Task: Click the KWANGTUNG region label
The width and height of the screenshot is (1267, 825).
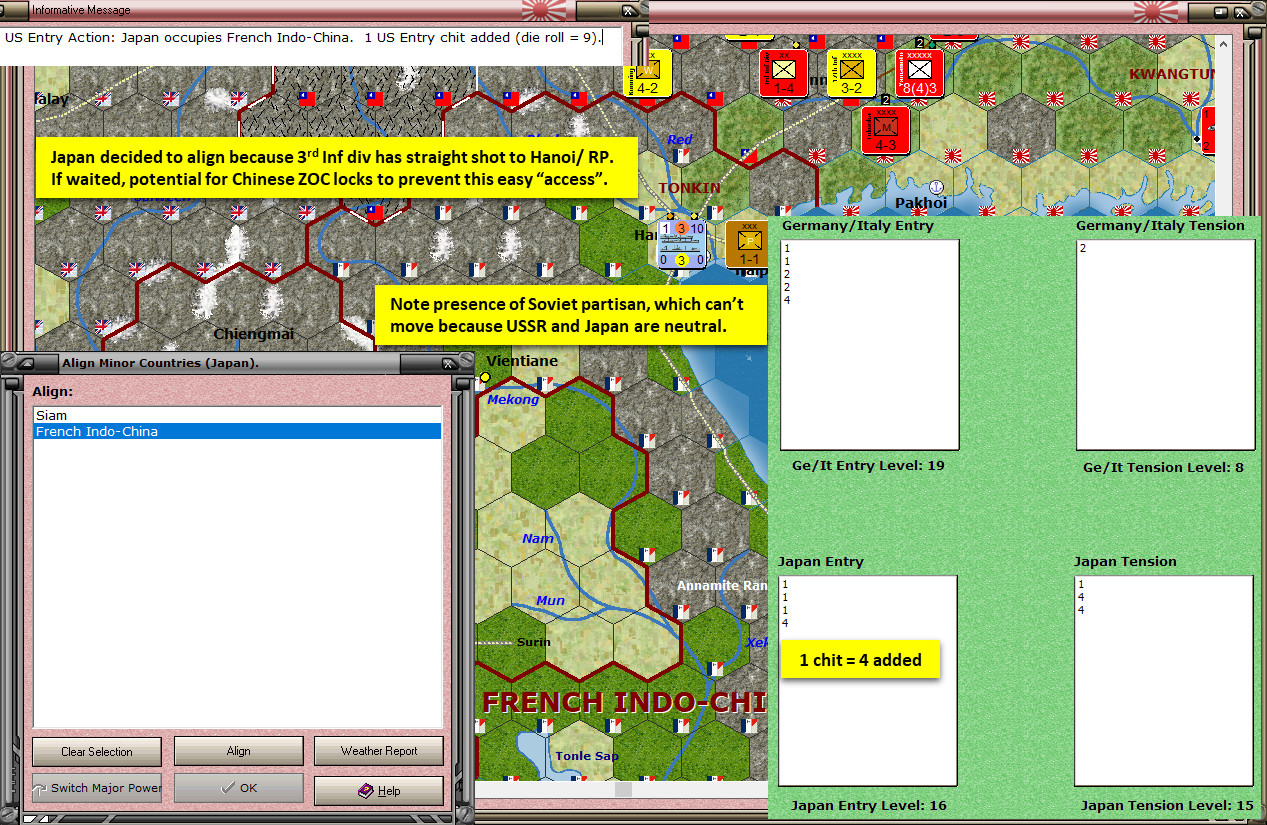Action: pos(1172,74)
